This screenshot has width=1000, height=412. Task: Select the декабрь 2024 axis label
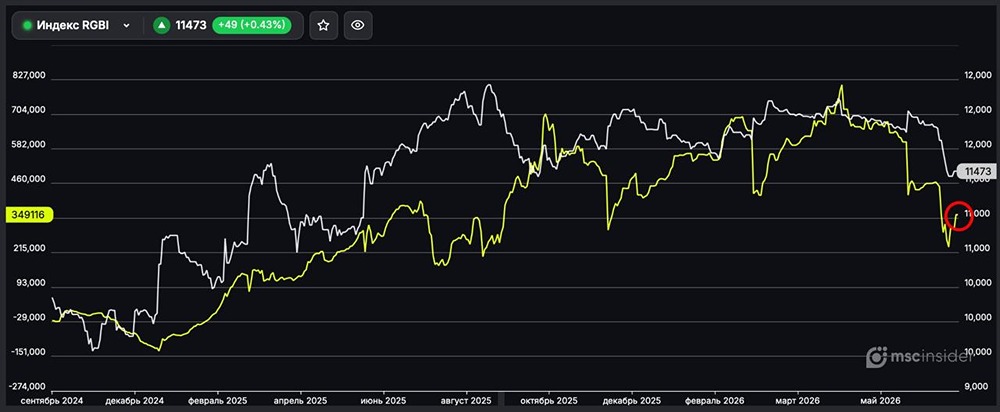click(135, 401)
